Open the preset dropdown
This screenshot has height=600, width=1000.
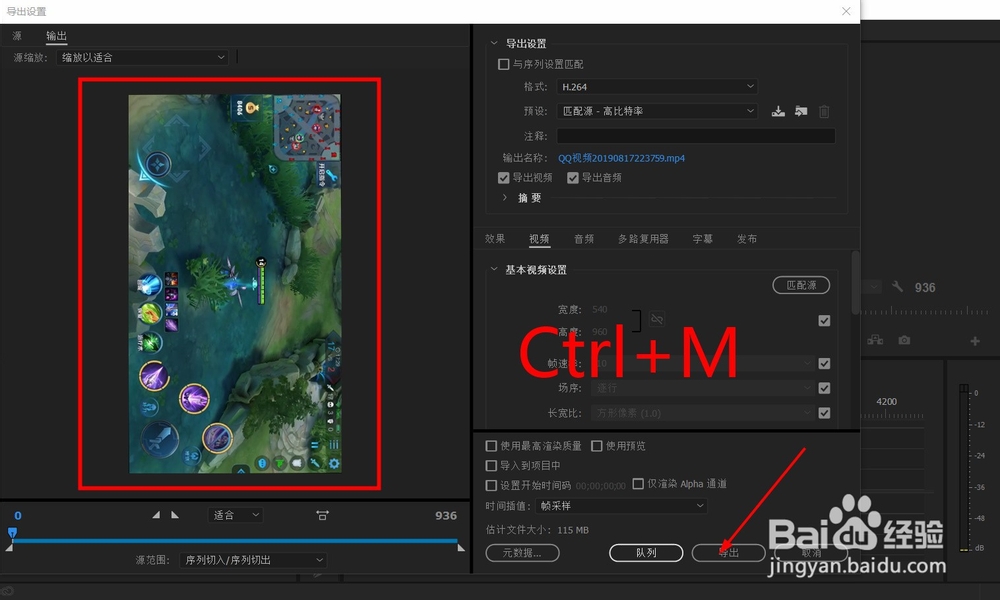657,111
